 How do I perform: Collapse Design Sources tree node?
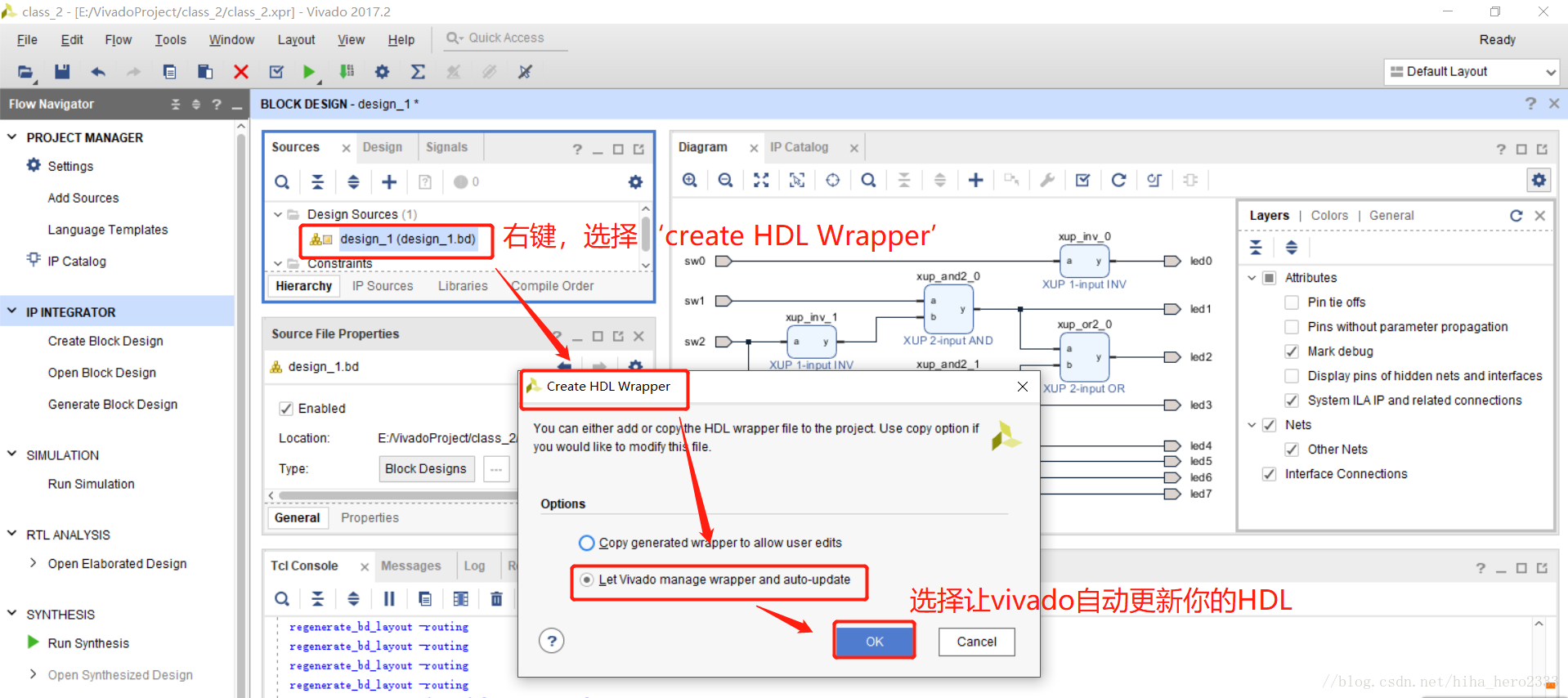[x=278, y=214]
